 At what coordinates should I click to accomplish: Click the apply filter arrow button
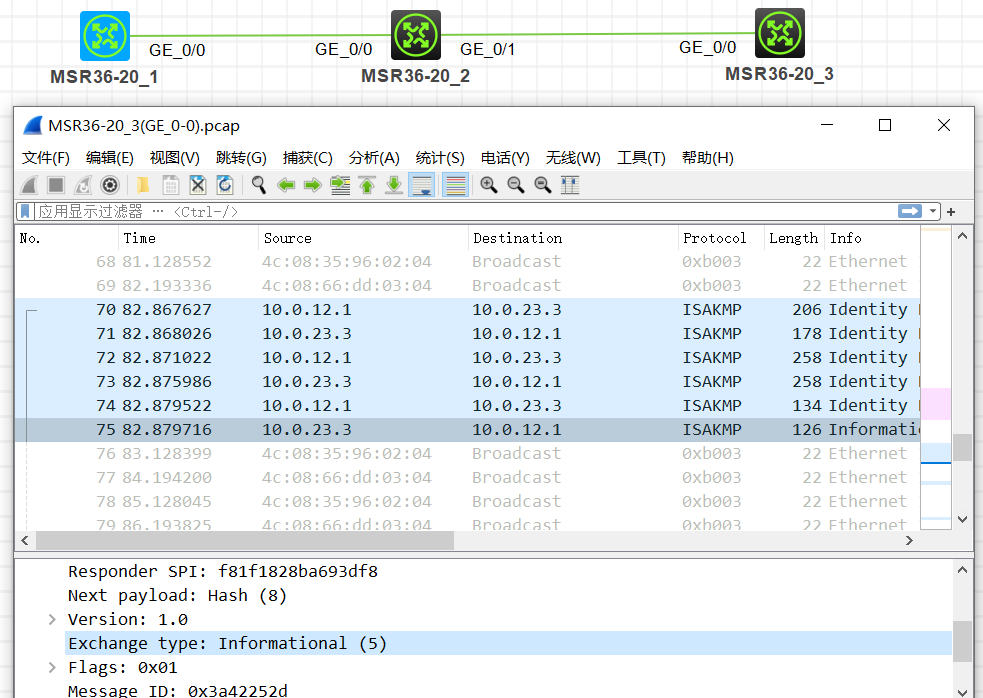point(909,212)
